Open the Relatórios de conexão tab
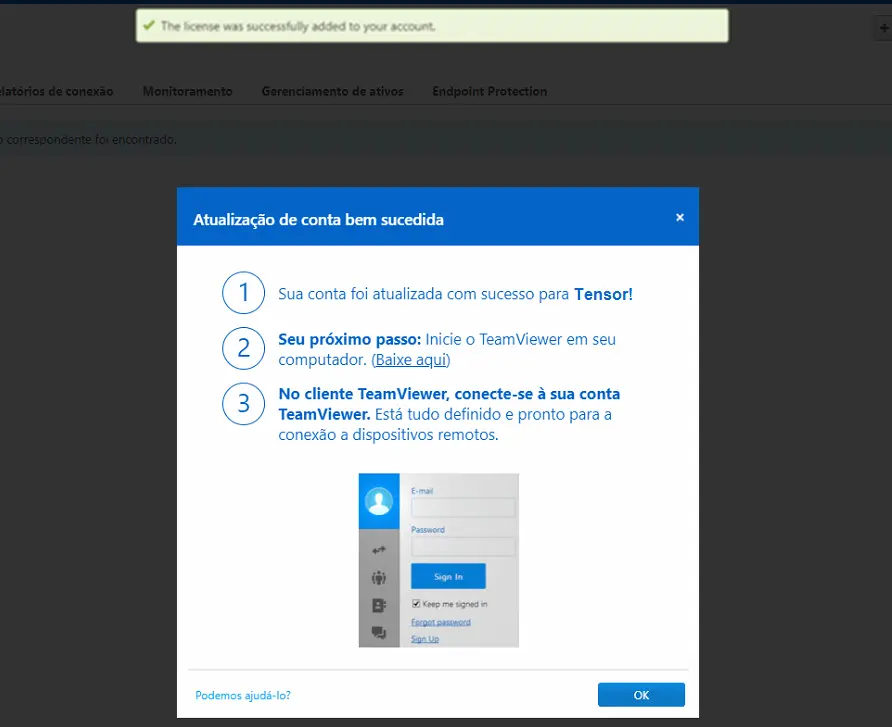Image resolution: width=892 pixels, height=727 pixels. [x=56, y=91]
